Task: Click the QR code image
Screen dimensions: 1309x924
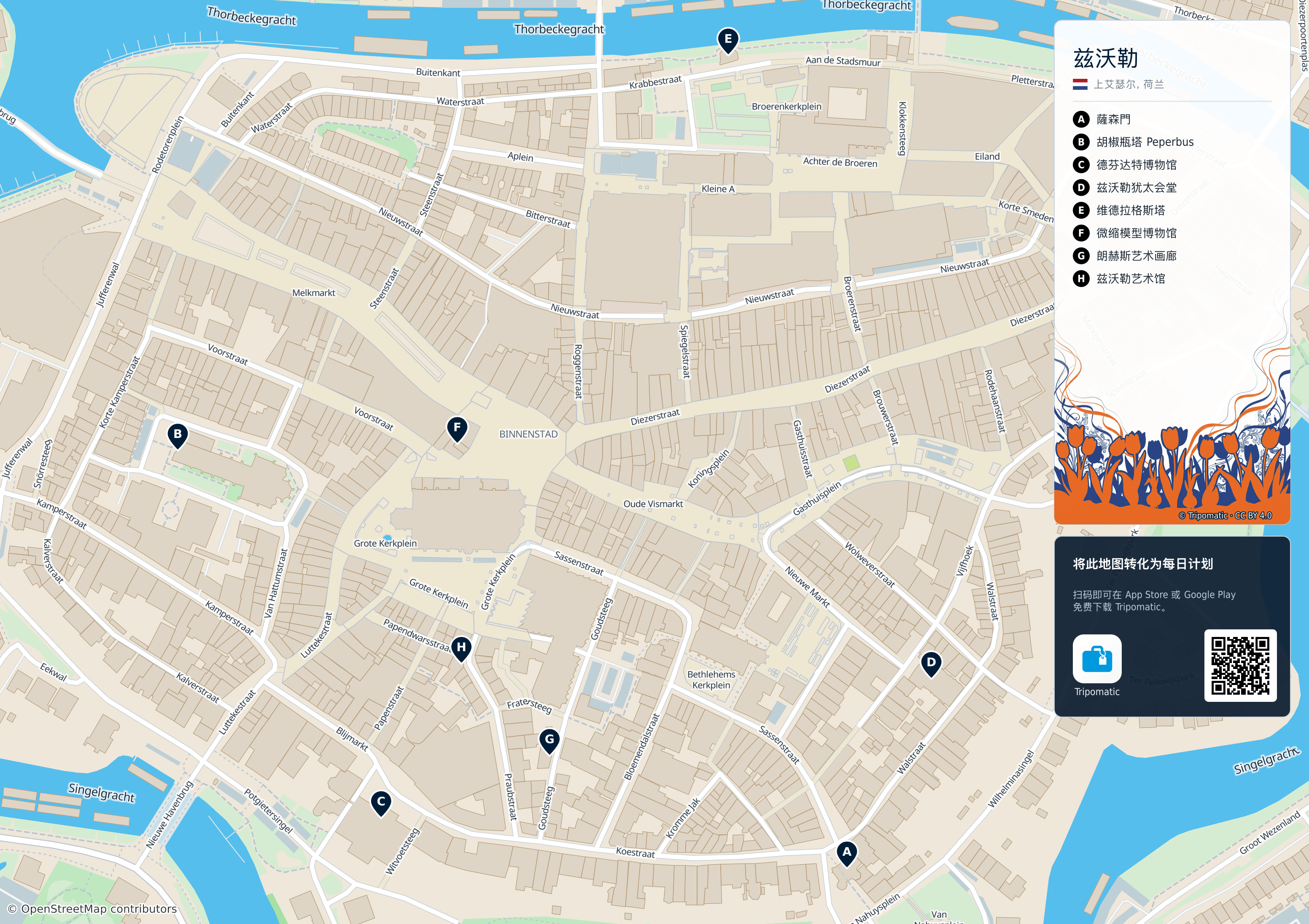Action: [1240, 665]
